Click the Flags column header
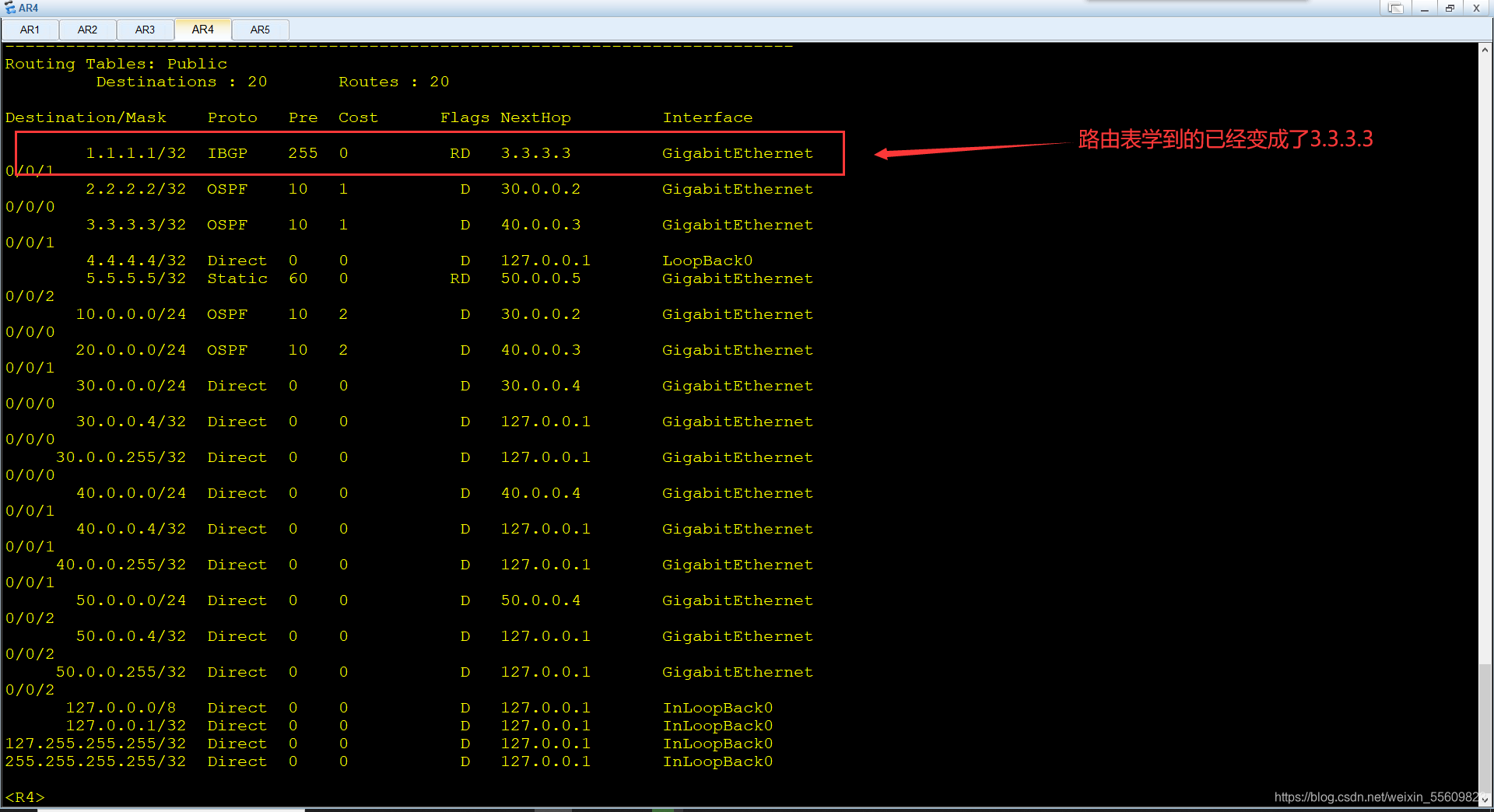This screenshot has width=1494, height=812. pos(465,117)
